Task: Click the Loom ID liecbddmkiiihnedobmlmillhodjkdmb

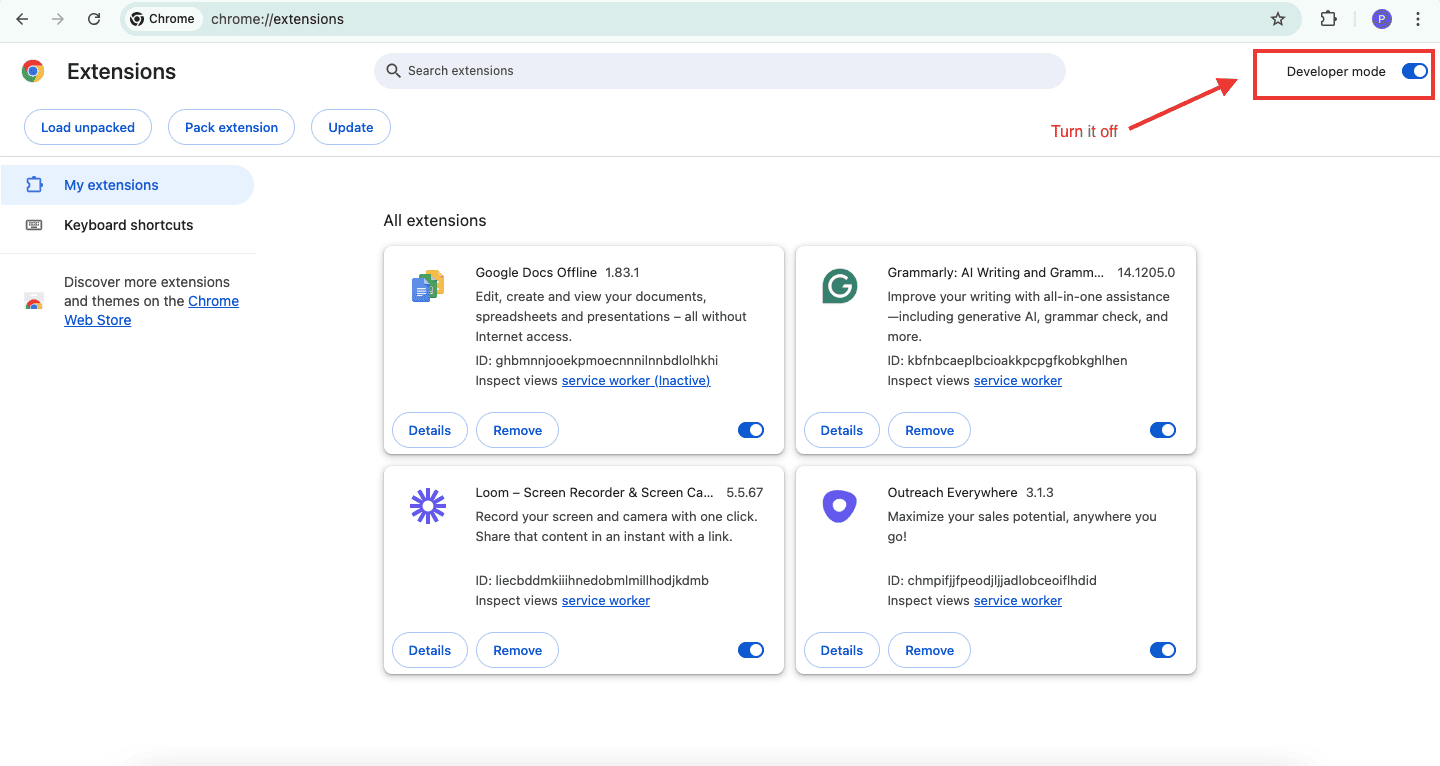Action: tap(592, 581)
